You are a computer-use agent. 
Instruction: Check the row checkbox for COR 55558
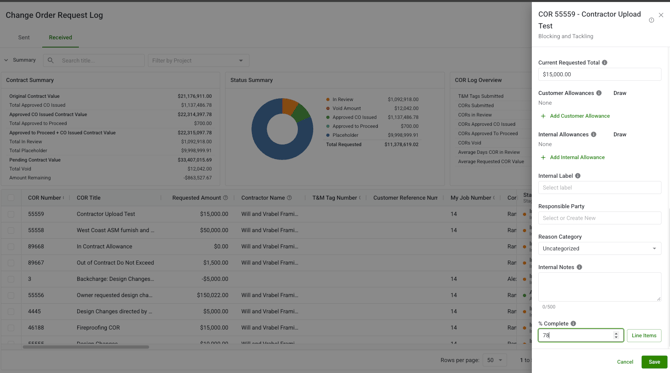[11, 230]
